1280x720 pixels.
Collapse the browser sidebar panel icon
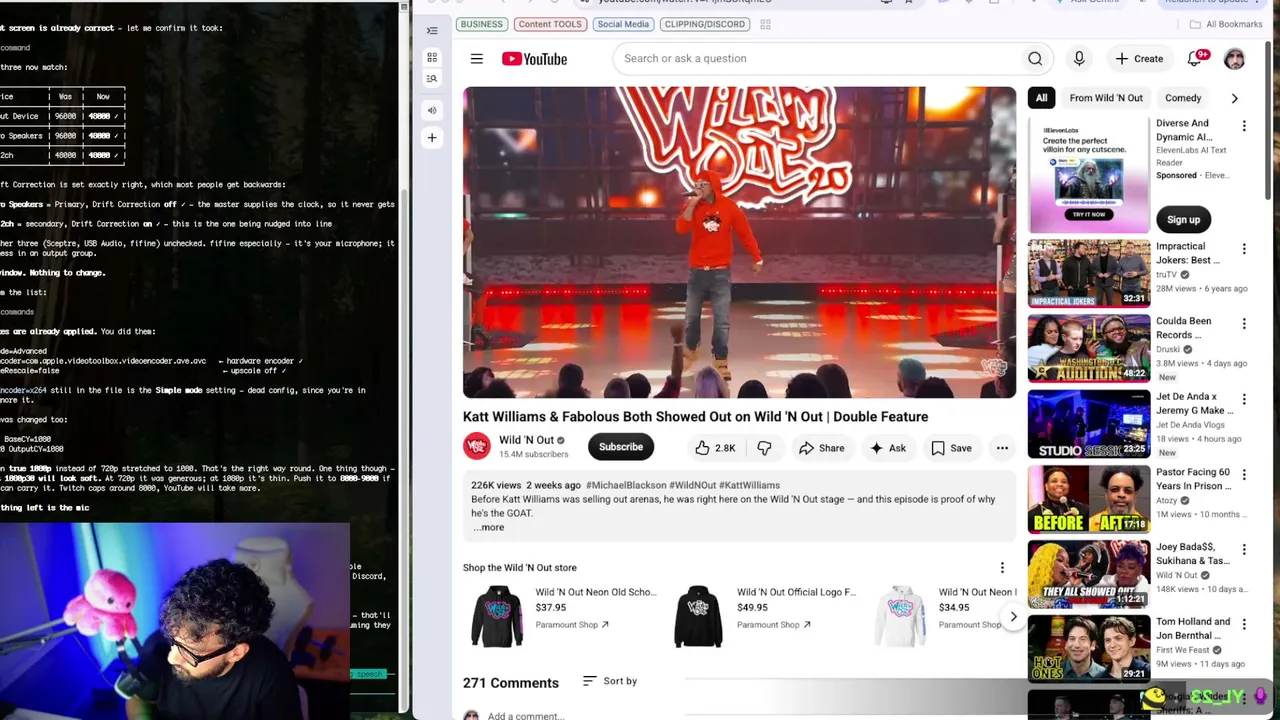(432, 31)
